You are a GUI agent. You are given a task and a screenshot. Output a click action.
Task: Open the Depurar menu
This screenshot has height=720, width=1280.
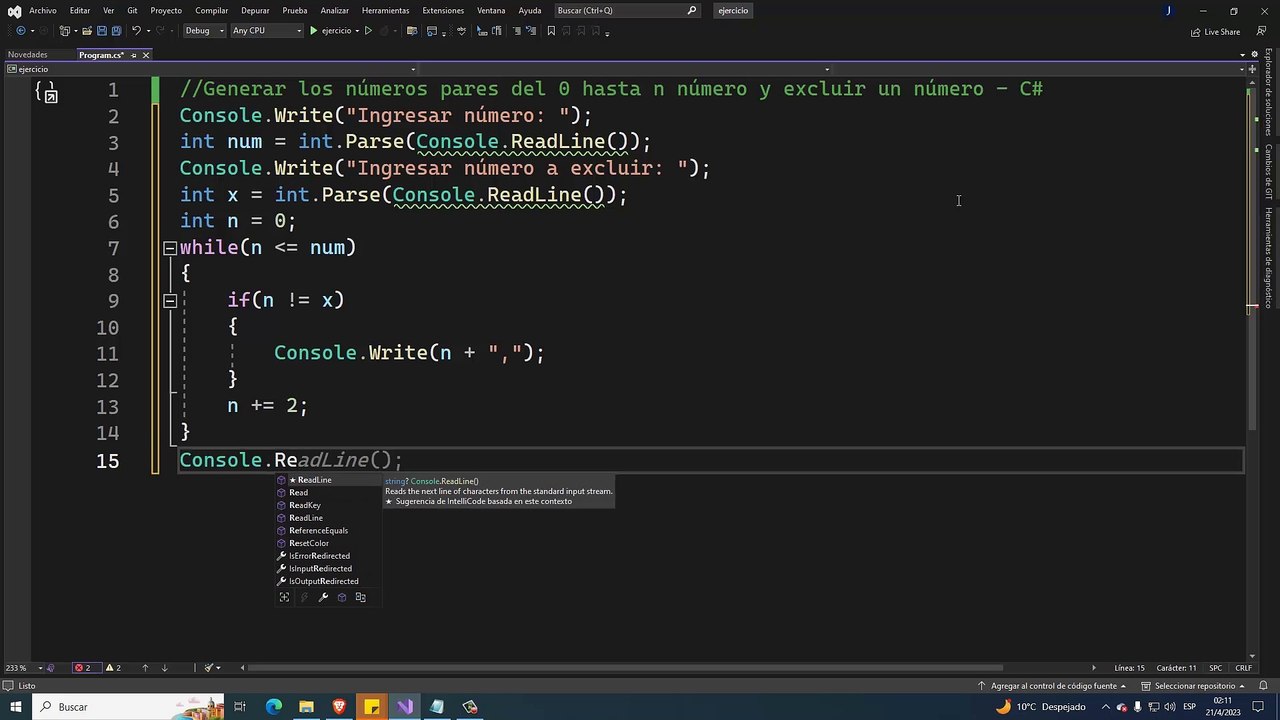(255, 10)
